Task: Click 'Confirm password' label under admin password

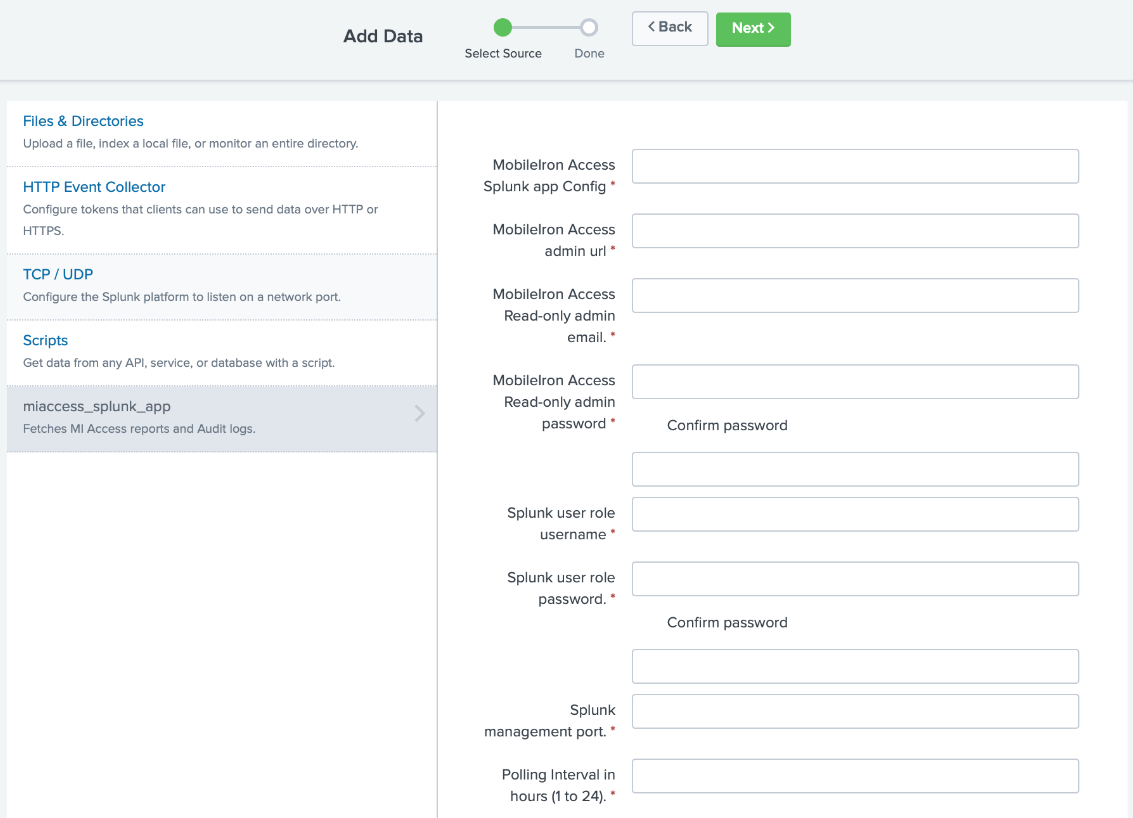Action: (x=727, y=426)
